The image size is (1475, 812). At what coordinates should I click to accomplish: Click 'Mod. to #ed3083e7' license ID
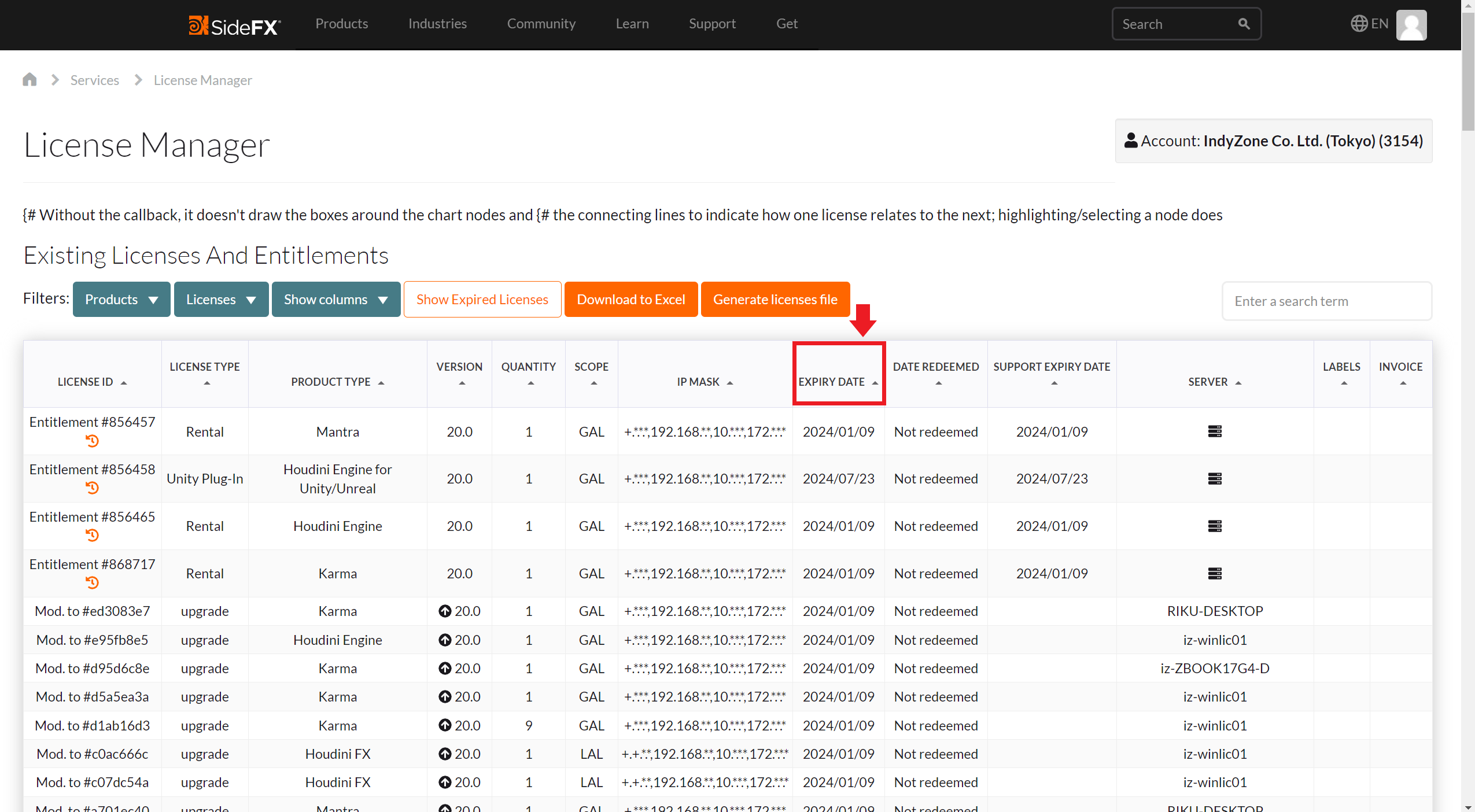tap(93, 611)
